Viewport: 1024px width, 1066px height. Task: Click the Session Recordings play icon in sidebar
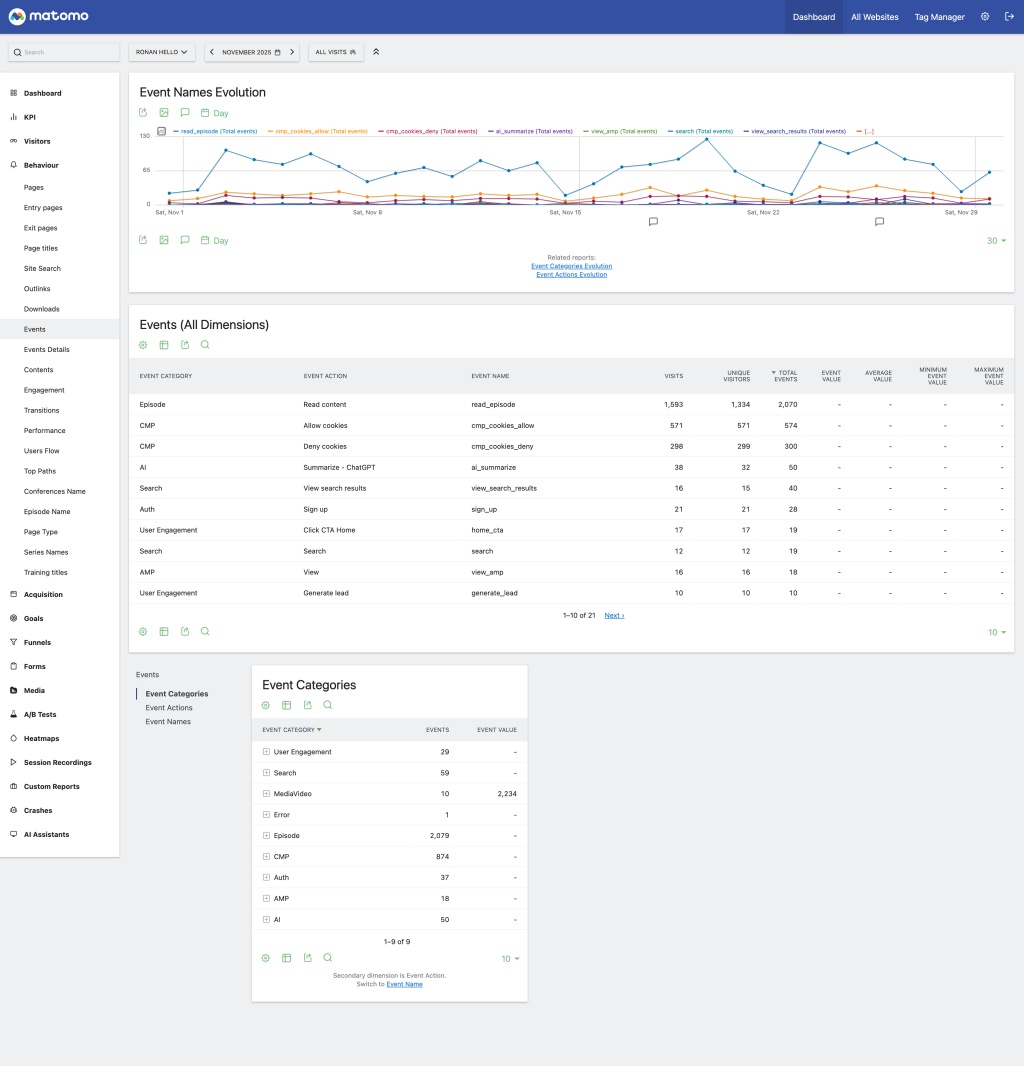(x=13, y=763)
